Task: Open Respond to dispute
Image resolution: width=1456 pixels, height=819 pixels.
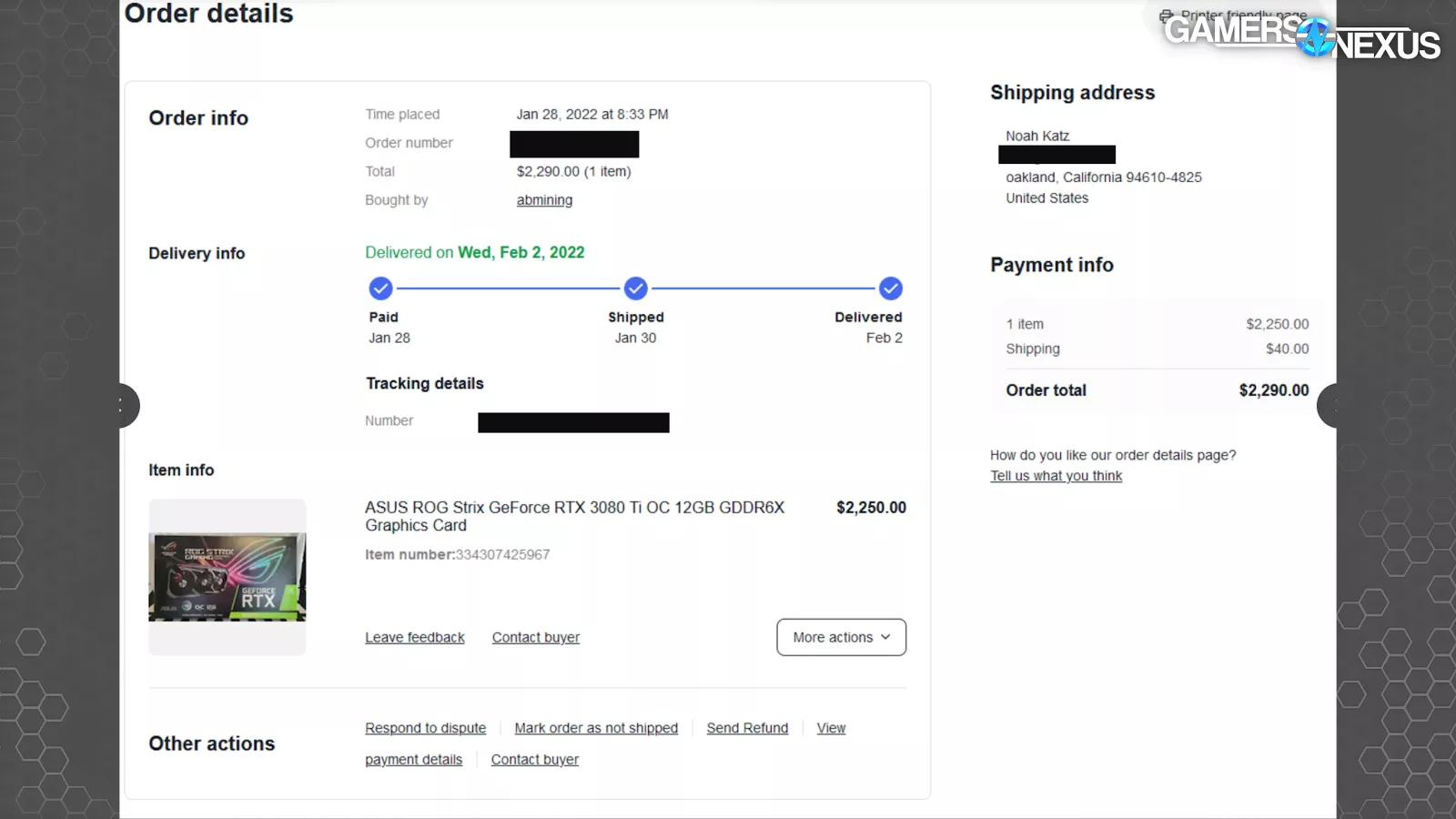Action: 425,728
